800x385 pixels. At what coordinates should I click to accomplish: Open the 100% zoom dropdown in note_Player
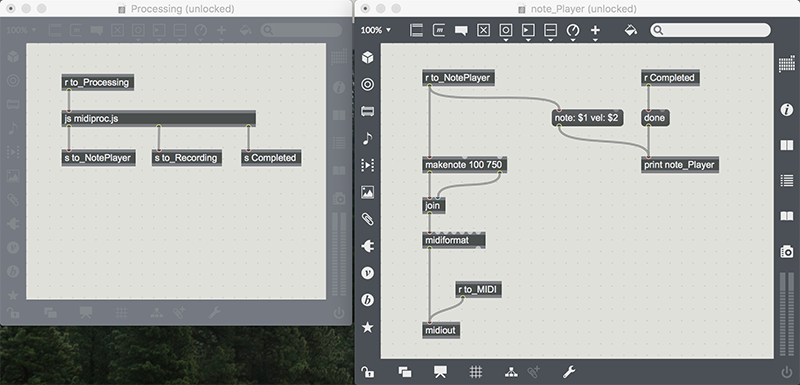pyautogui.click(x=376, y=30)
